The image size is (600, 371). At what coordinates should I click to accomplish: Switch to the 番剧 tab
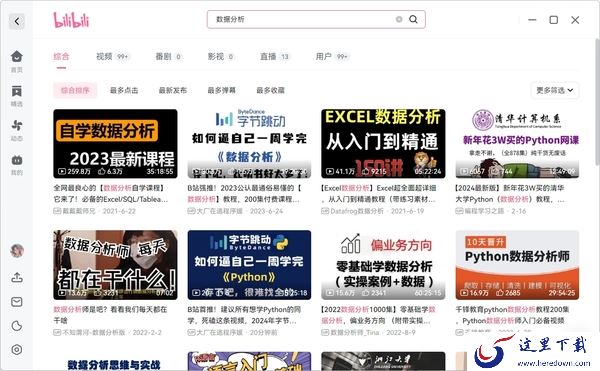click(168, 57)
